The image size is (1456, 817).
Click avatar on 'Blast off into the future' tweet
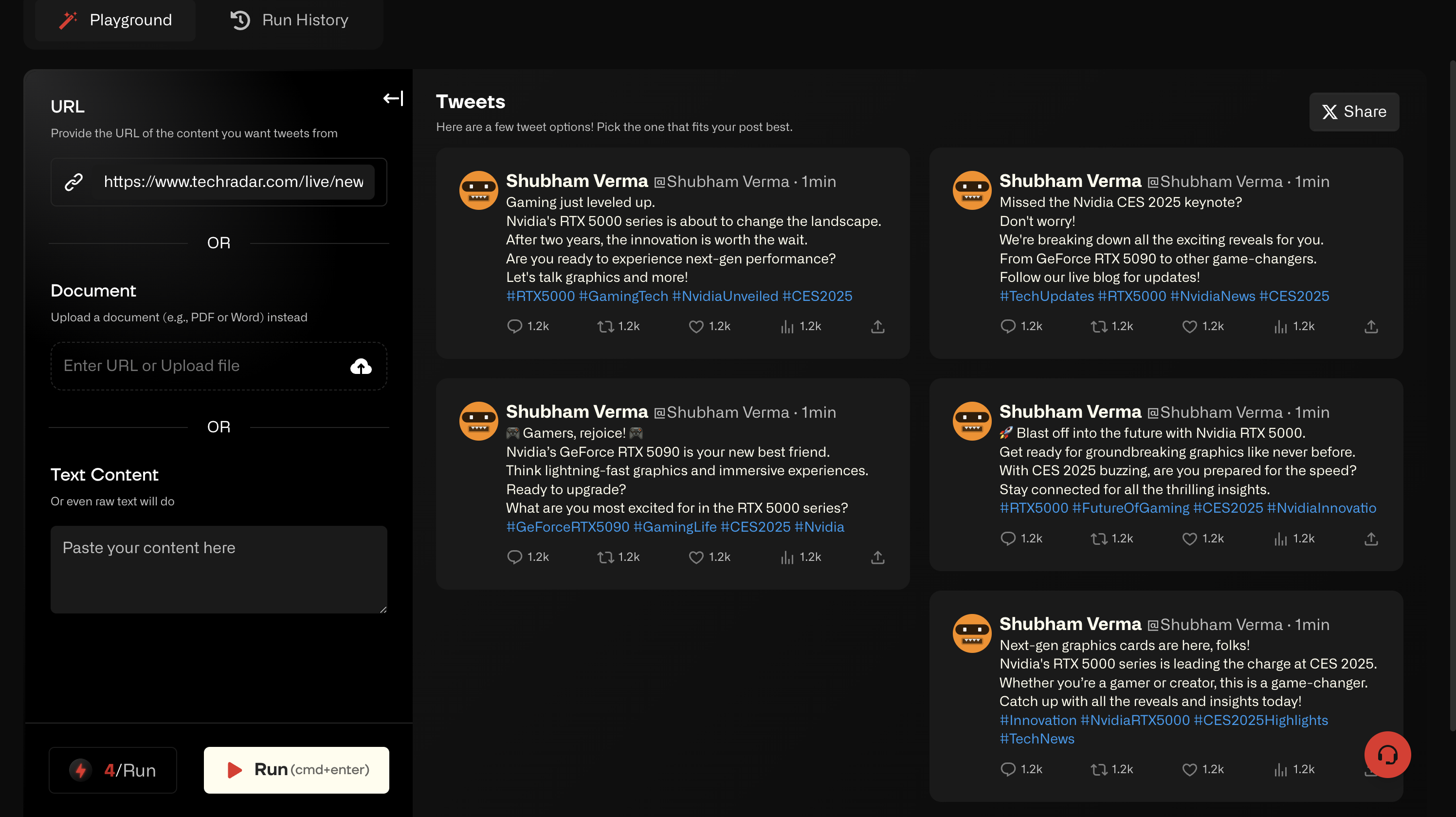tap(972, 421)
